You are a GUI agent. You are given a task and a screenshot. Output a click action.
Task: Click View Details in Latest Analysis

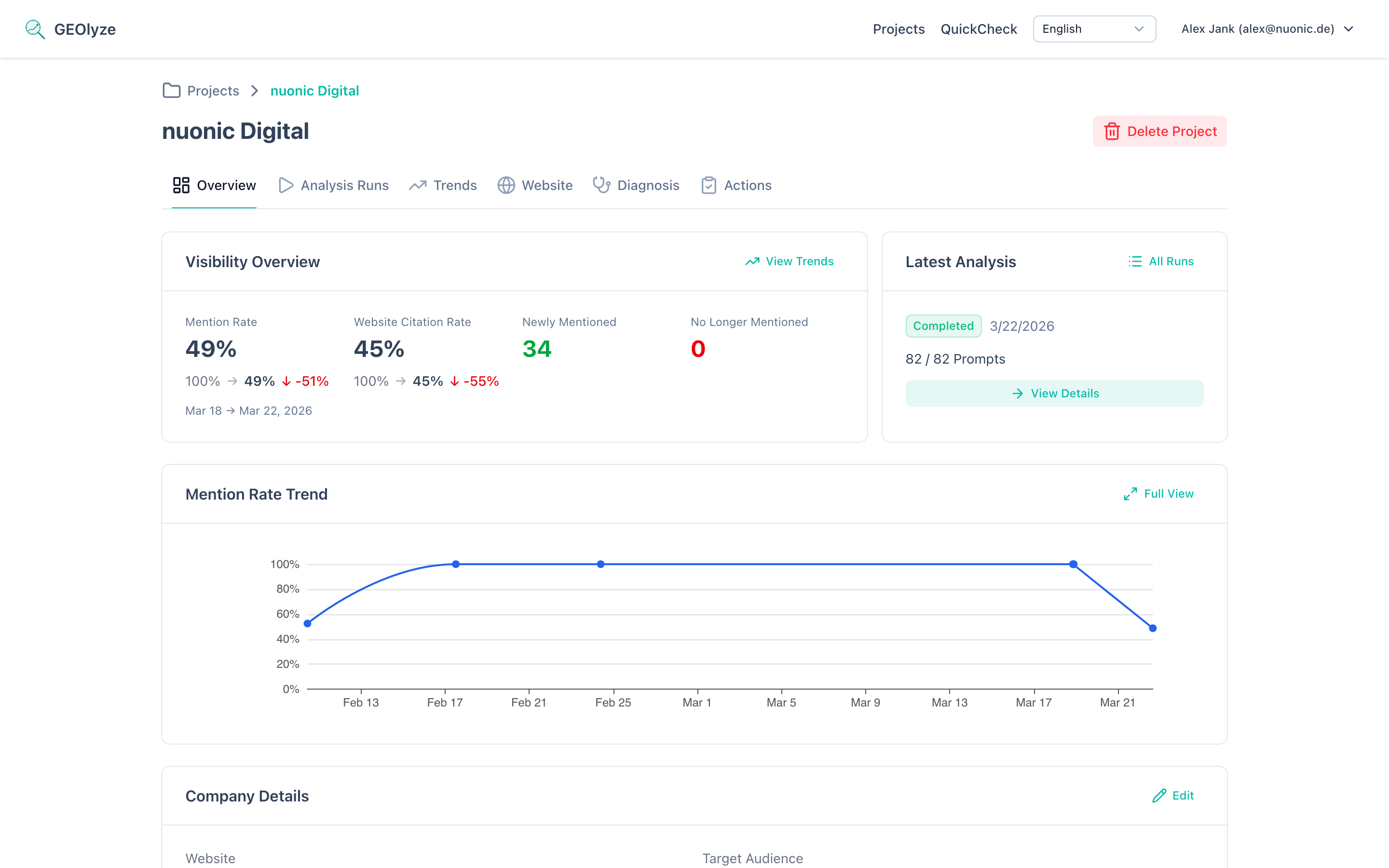[1054, 393]
